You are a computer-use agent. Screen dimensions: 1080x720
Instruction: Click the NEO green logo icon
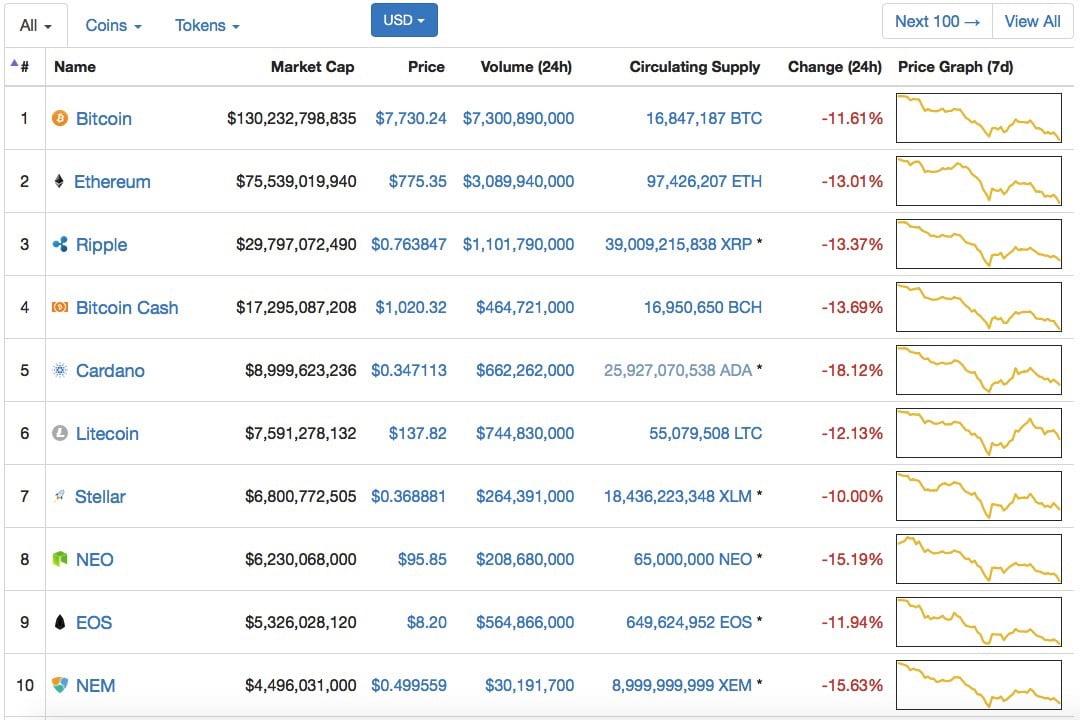[x=60, y=559]
